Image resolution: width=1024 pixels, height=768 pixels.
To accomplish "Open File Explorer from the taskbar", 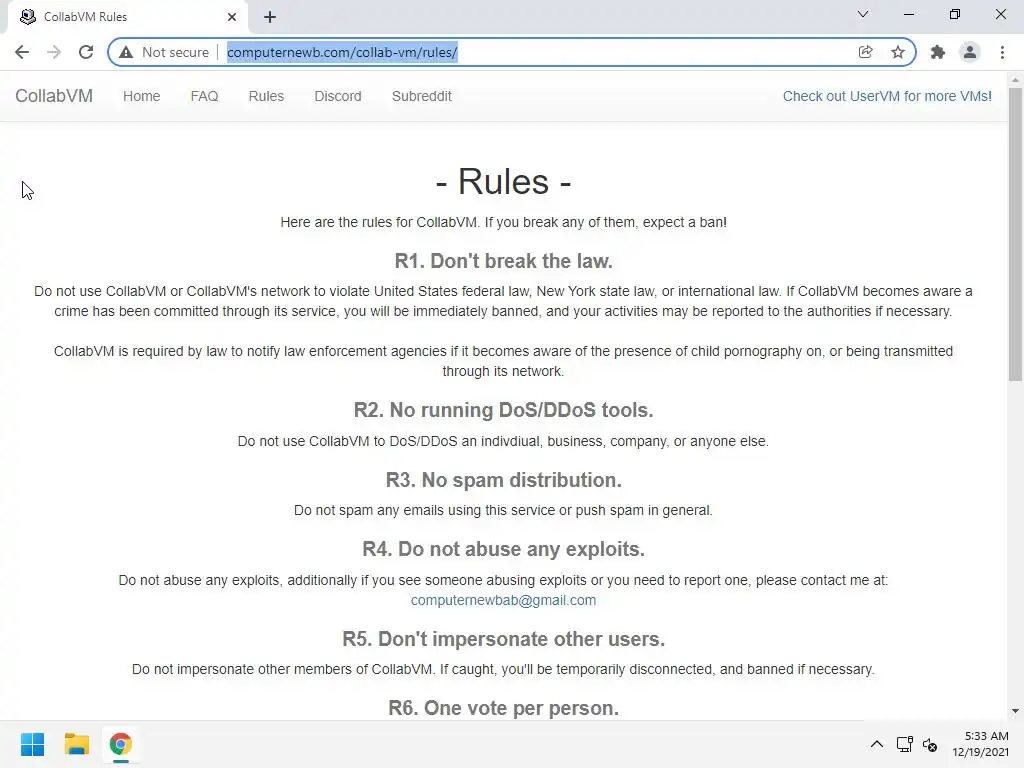I will click(x=76, y=744).
